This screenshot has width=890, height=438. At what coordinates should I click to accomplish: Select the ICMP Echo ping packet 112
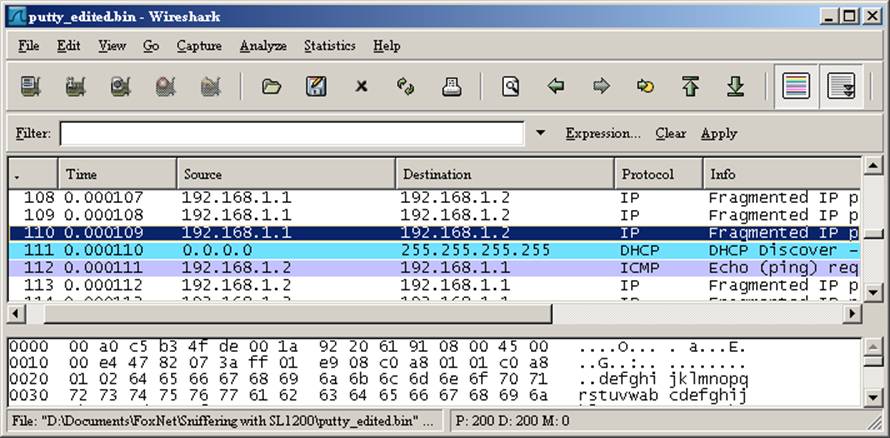tap(434, 268)
